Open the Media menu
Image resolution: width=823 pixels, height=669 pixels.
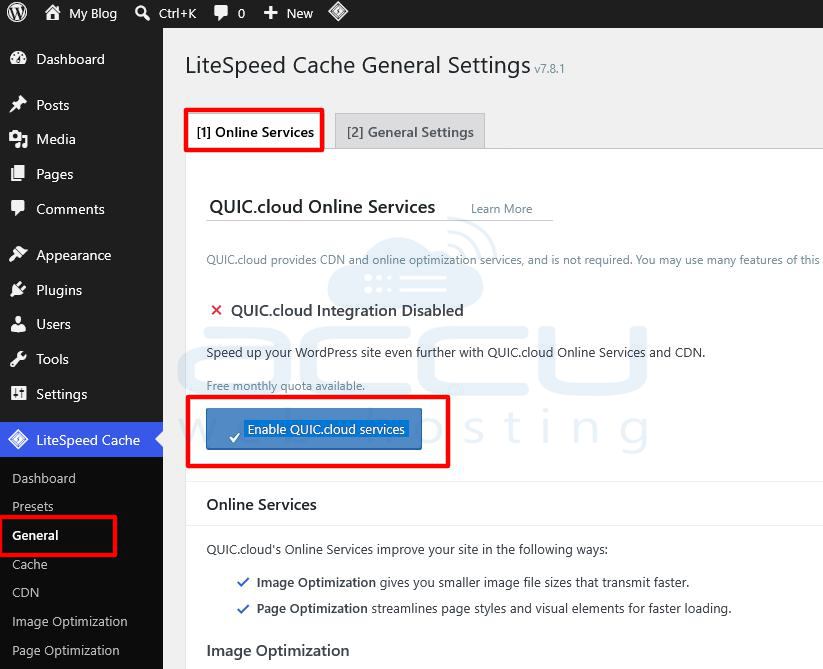coord(81,139)
